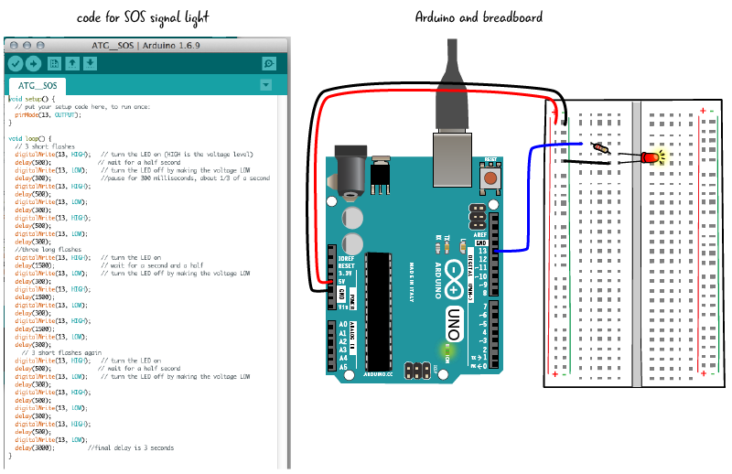Click the 'delay(3000);' line
Screen dimensions: 732x474
pos(35,448)
